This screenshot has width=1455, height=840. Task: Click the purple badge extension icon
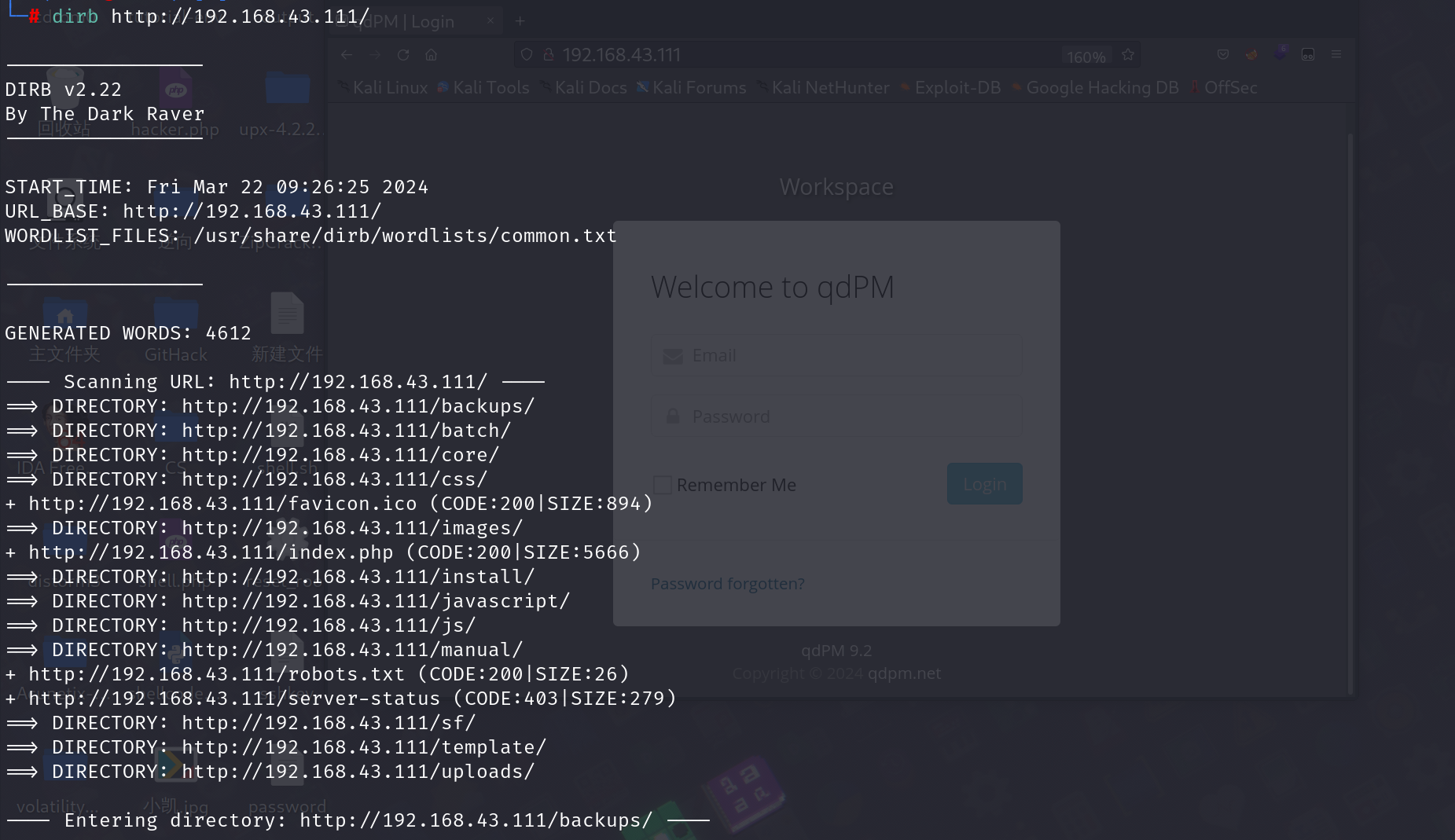(1280, 54)
